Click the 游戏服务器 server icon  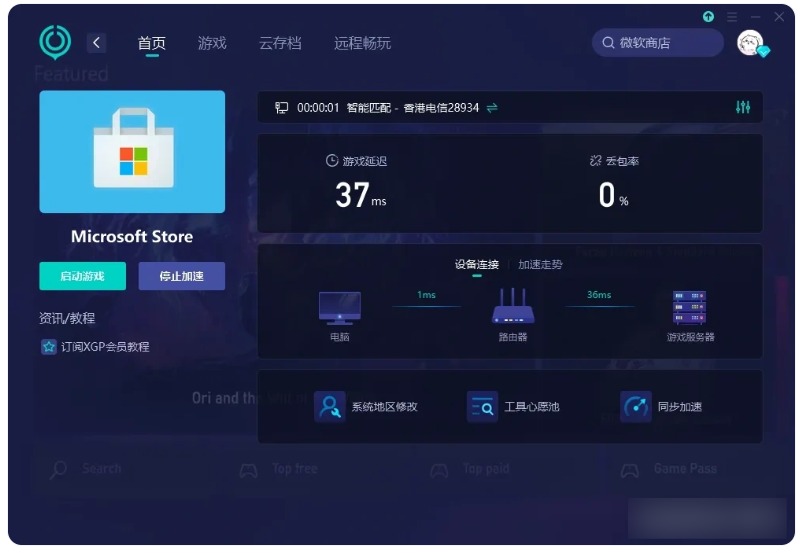click(690, 307)
